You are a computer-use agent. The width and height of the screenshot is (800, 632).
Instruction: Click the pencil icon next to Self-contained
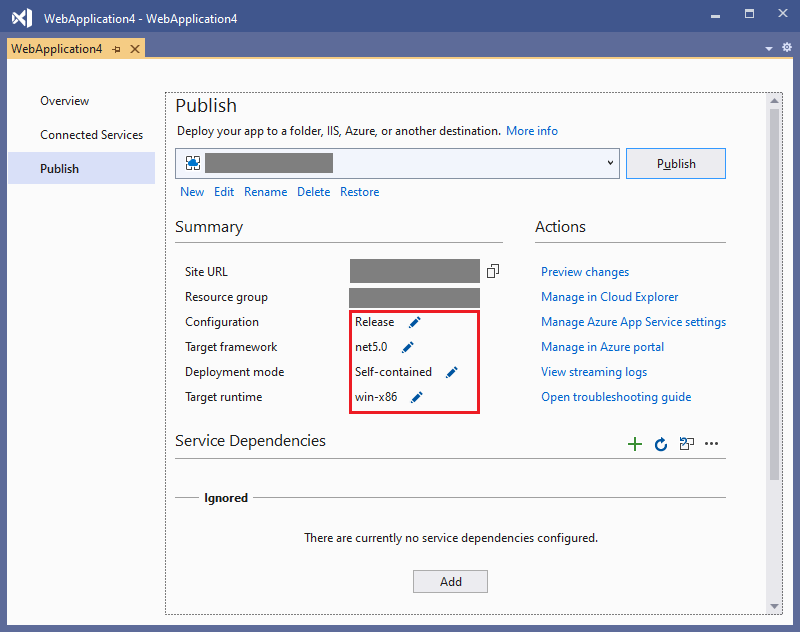tap(452, 372)
